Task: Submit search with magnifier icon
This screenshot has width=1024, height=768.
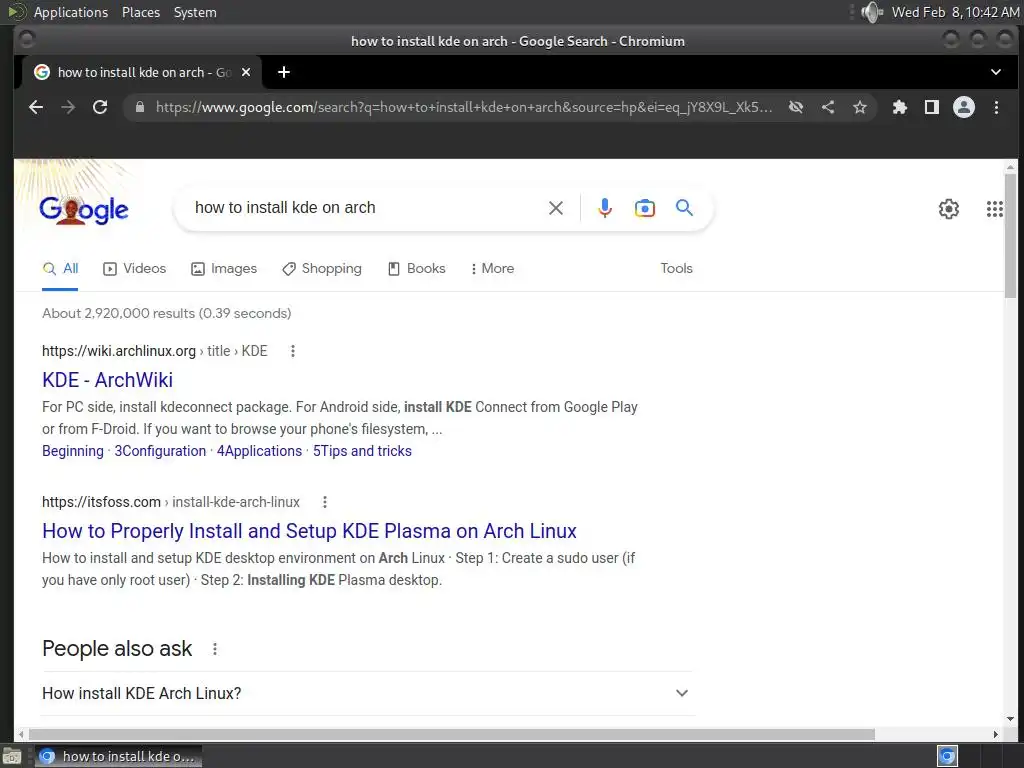Action: click(x=684, y=208)
